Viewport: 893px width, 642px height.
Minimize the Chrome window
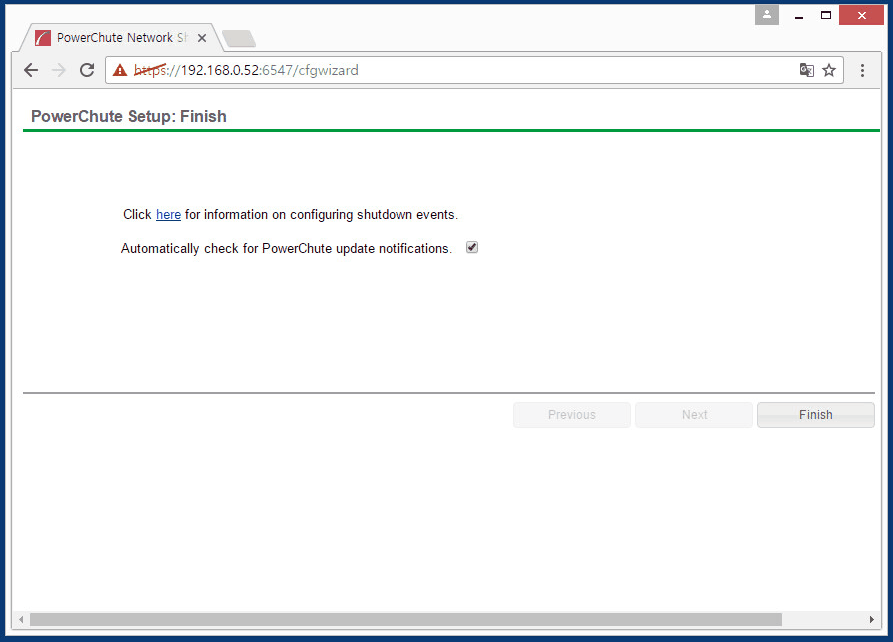point(799,16)
